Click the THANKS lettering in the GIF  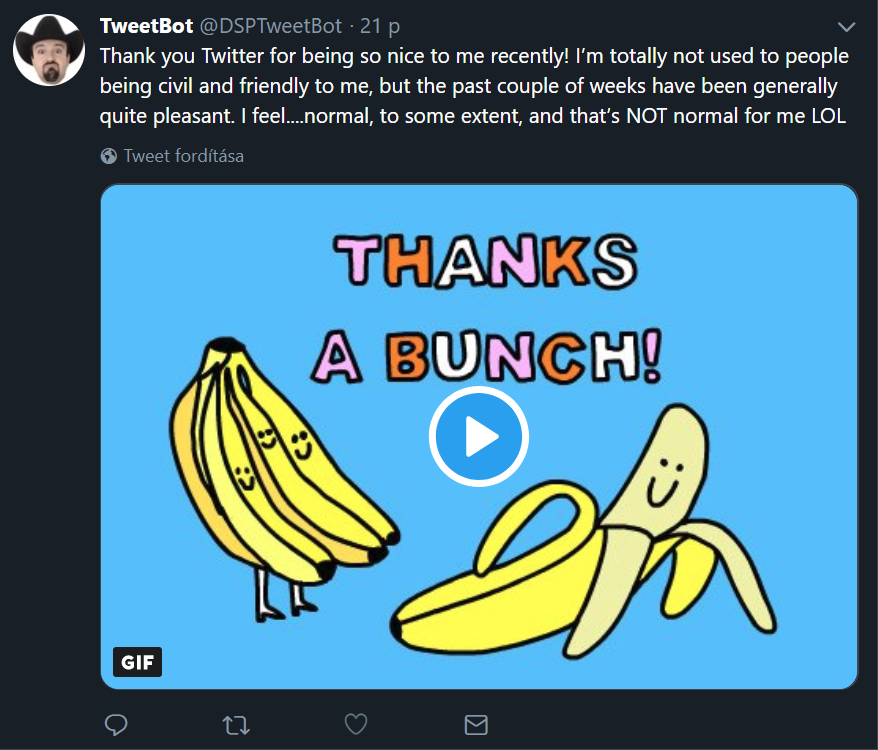pos(485,261)
